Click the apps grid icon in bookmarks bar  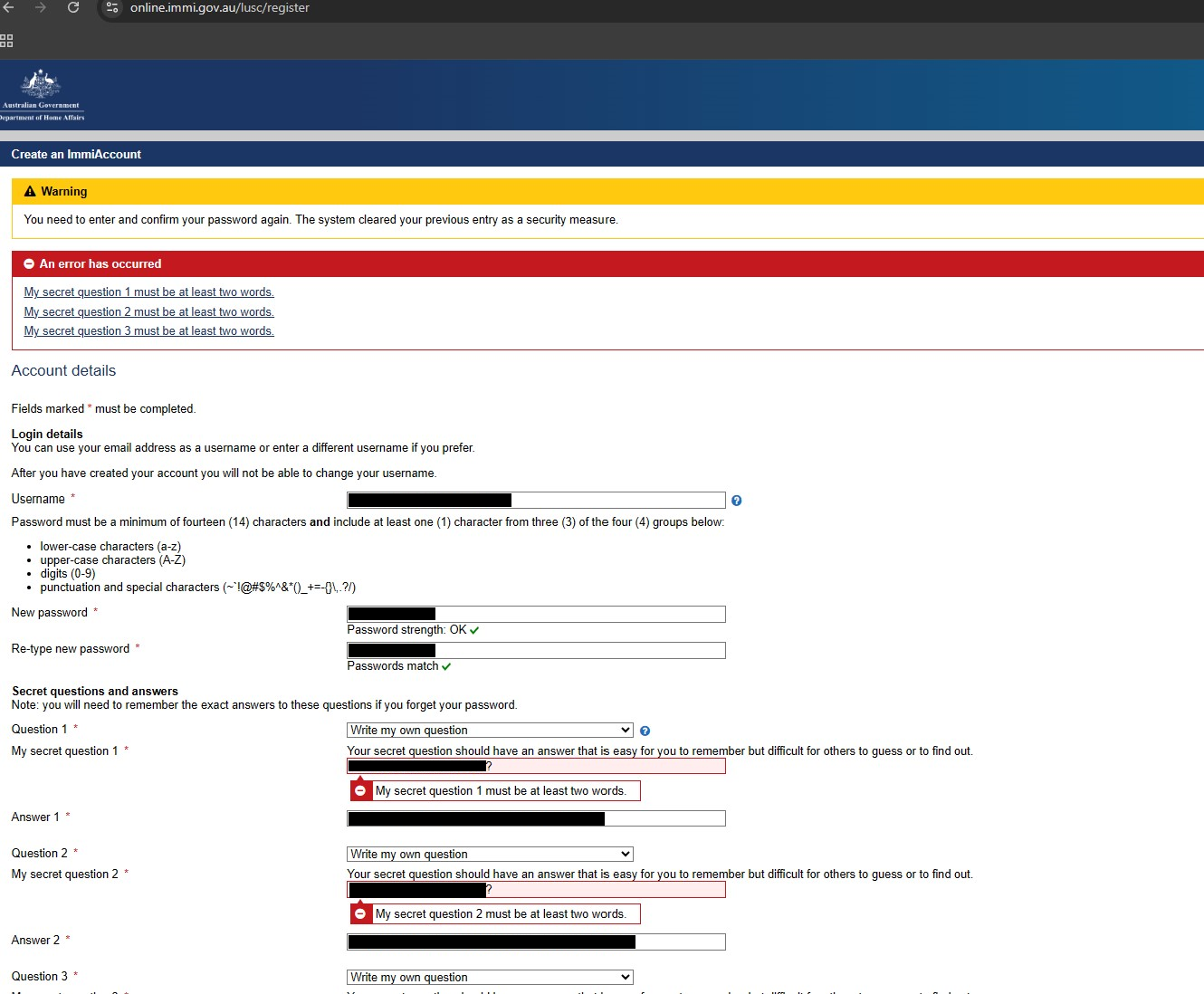coord(6,41)
